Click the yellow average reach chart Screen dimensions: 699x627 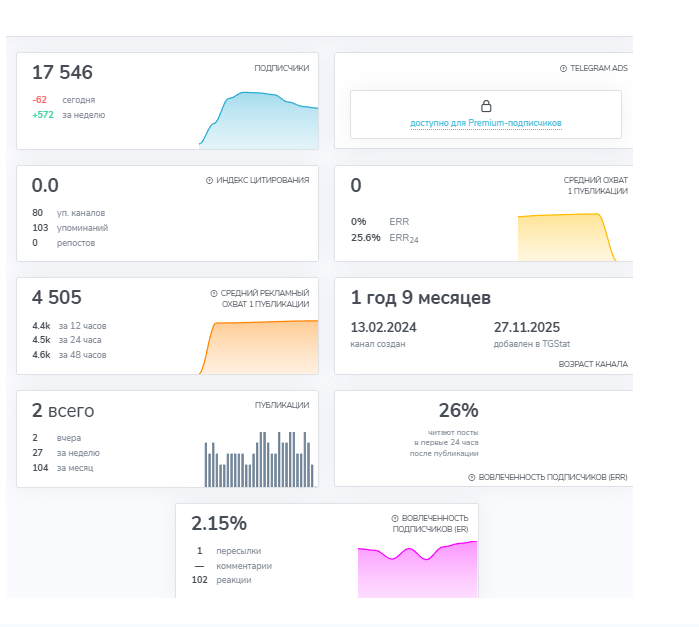565,238
